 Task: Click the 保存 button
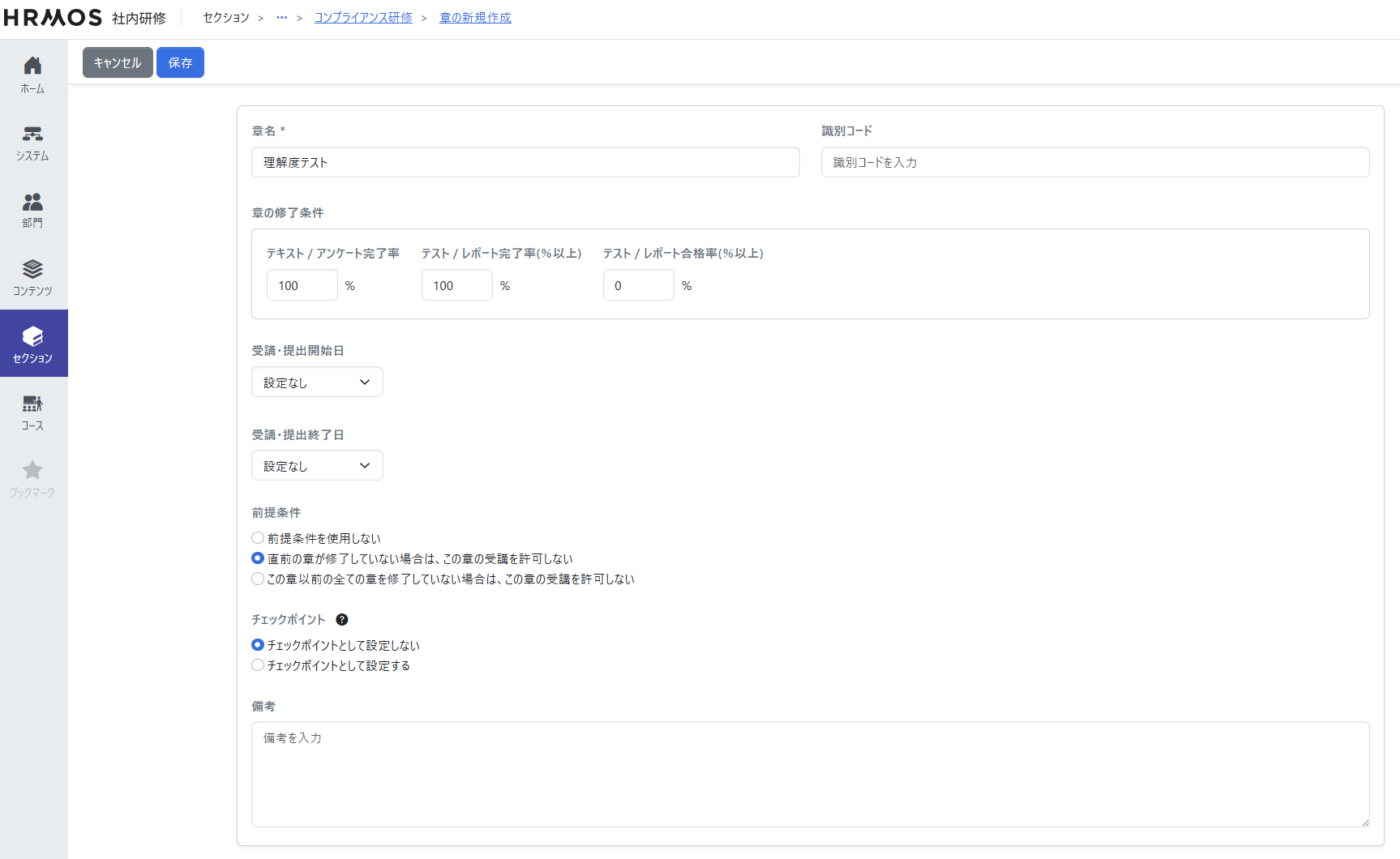tap(180, 62)
